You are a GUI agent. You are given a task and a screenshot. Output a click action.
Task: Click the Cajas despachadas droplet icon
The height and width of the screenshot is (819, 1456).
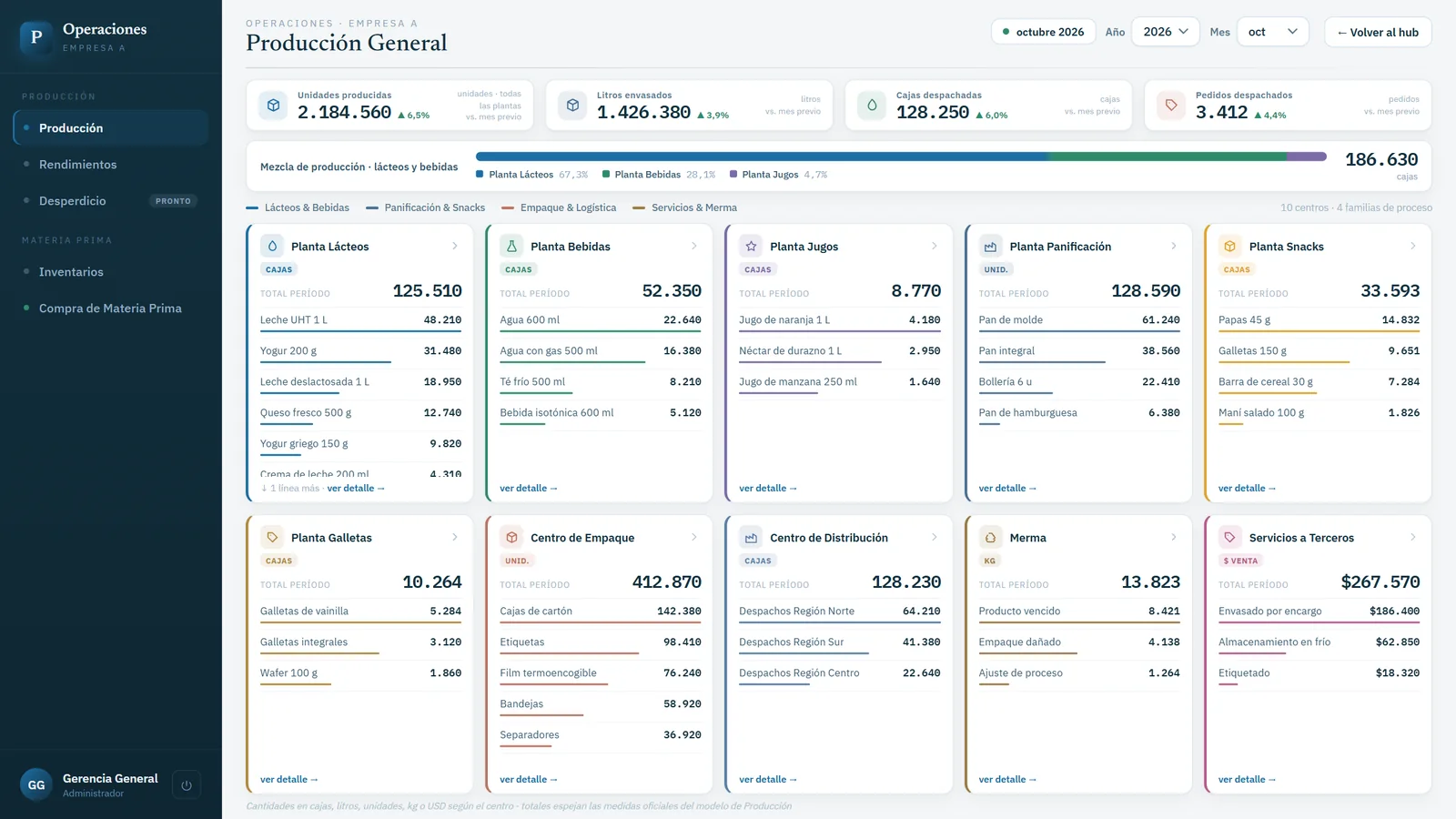872,106
